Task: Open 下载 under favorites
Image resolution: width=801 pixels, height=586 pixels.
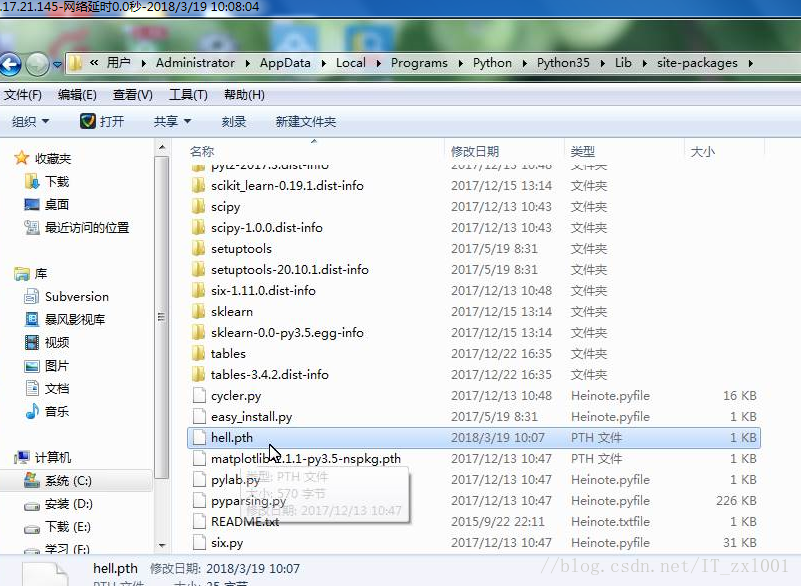Action: tap(47, 181)
